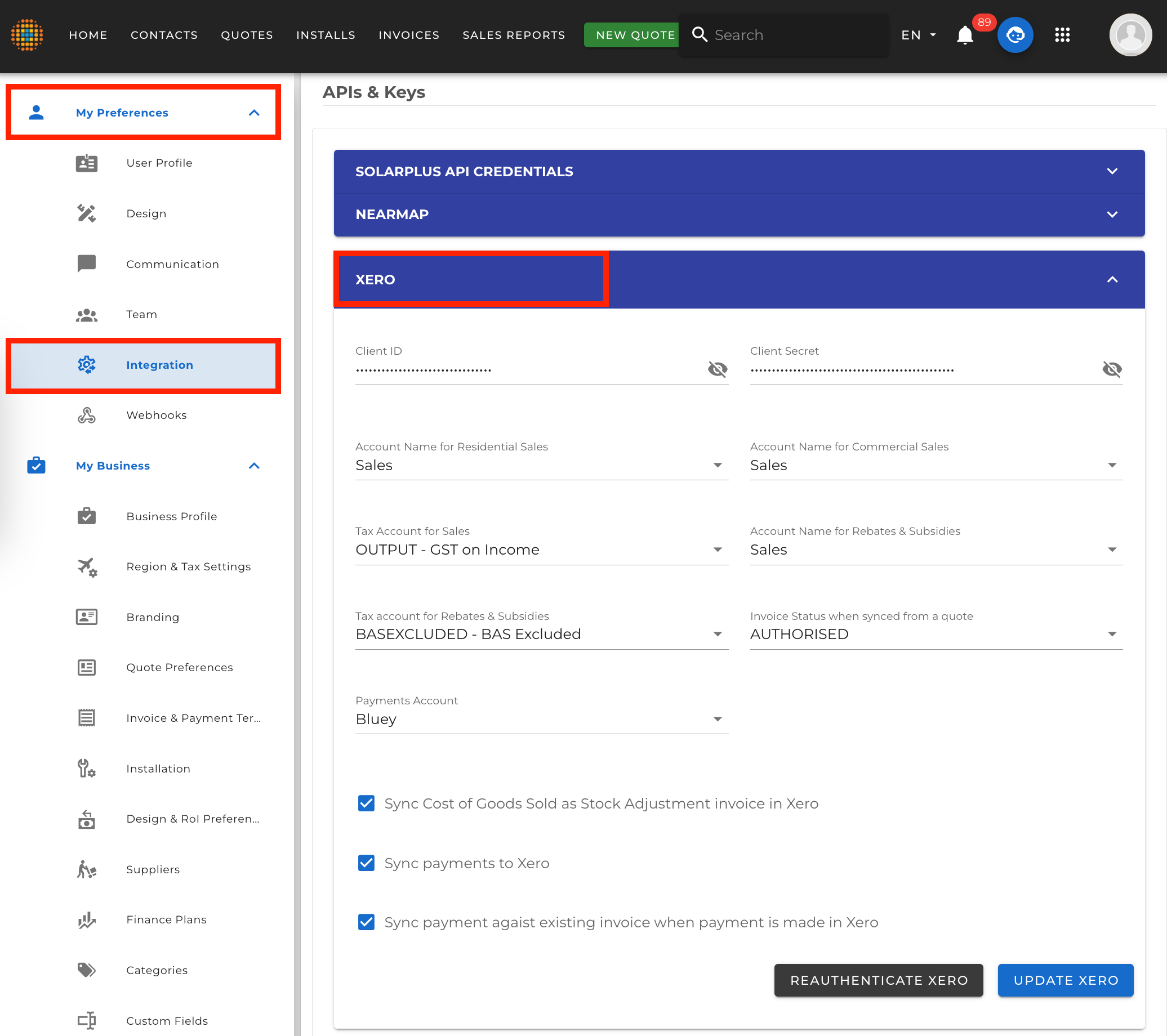The image size is (1167, 1036).
Task: Click the Suppliers sidebar icon
Action: coord(86,869)
